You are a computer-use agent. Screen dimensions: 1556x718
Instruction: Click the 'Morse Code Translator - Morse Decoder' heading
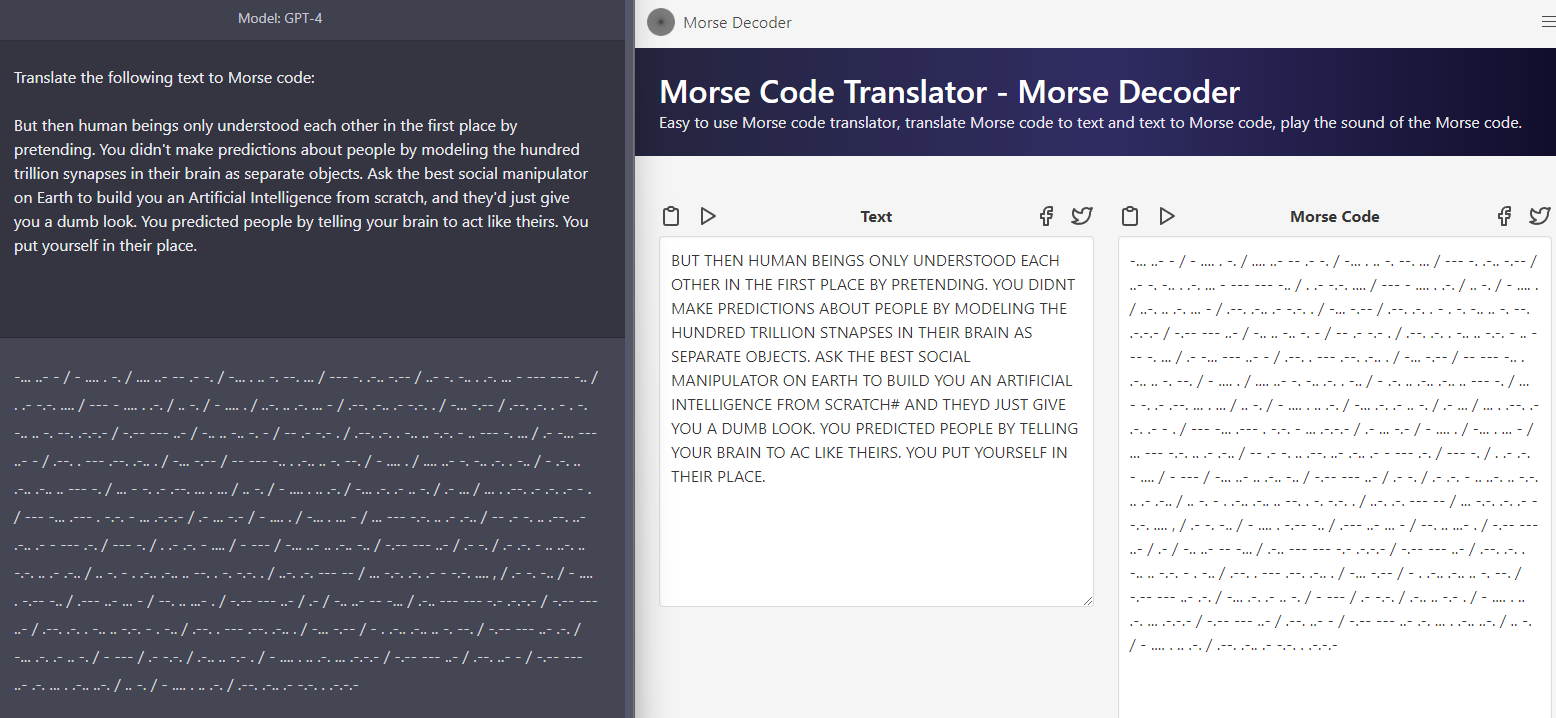[950, 92]
